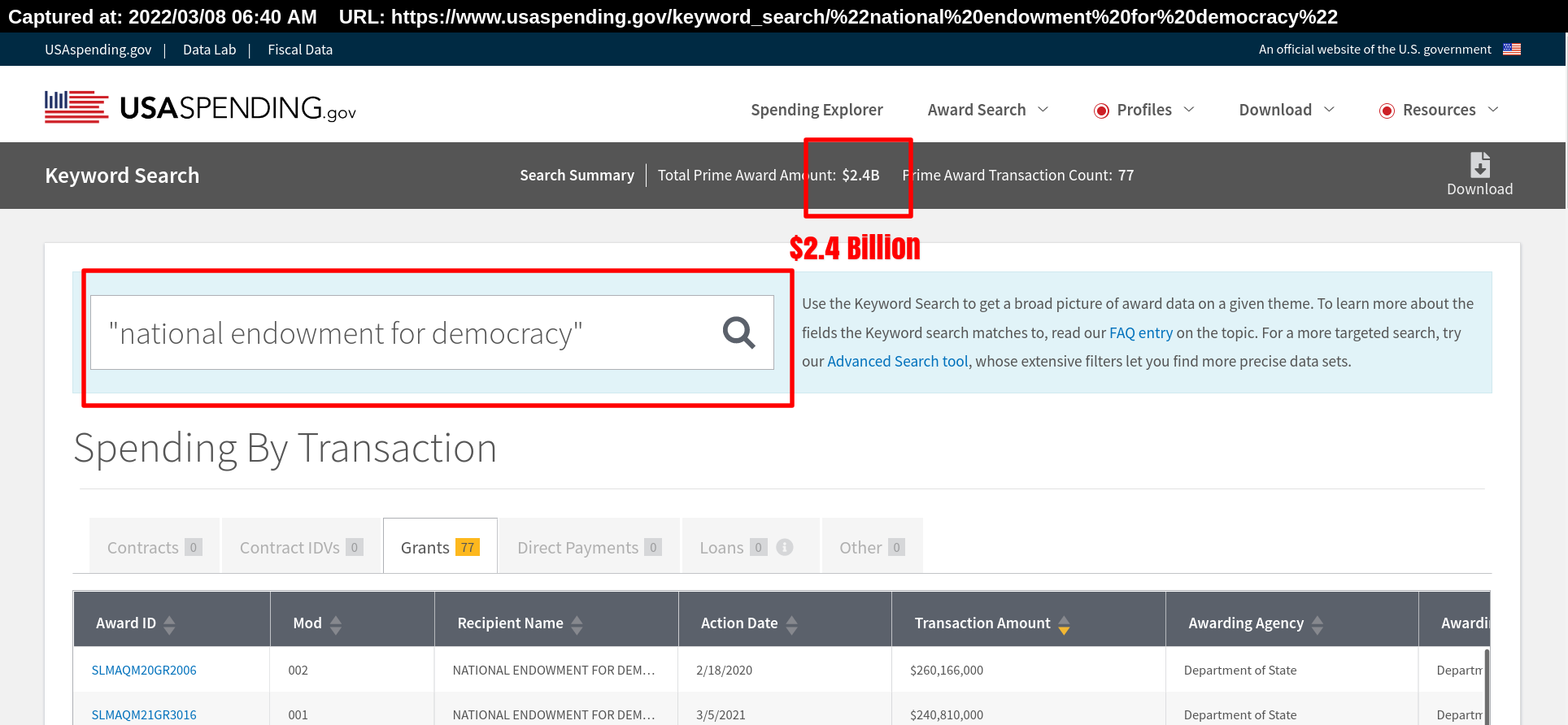Click the Mod 002 cell
This screenshot has width=1568, height=725.
coord(298,670)
